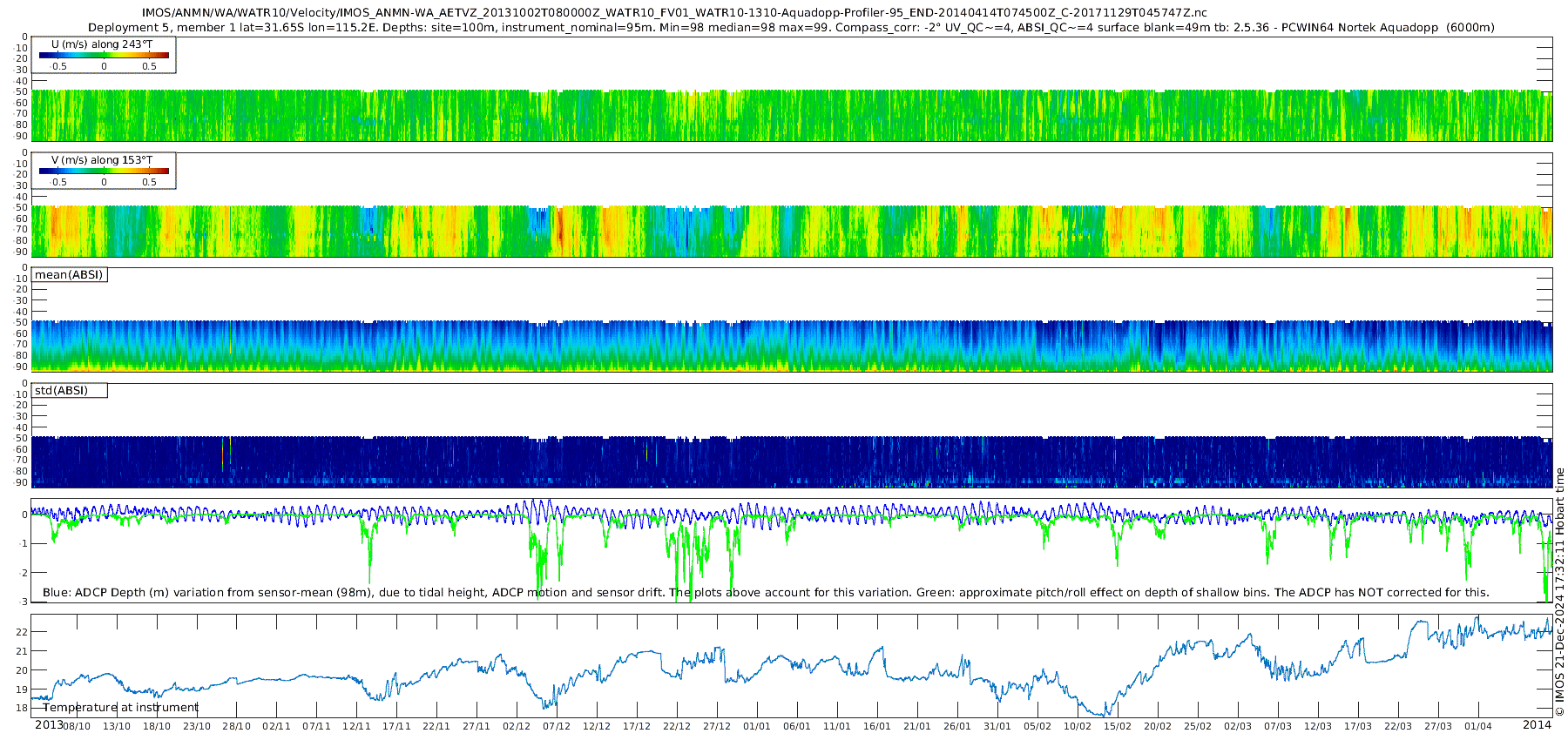This screenshot has width=1568, height=740.
Task: Click the 01/04 date tick label
Action: [x=1478, y=726]
